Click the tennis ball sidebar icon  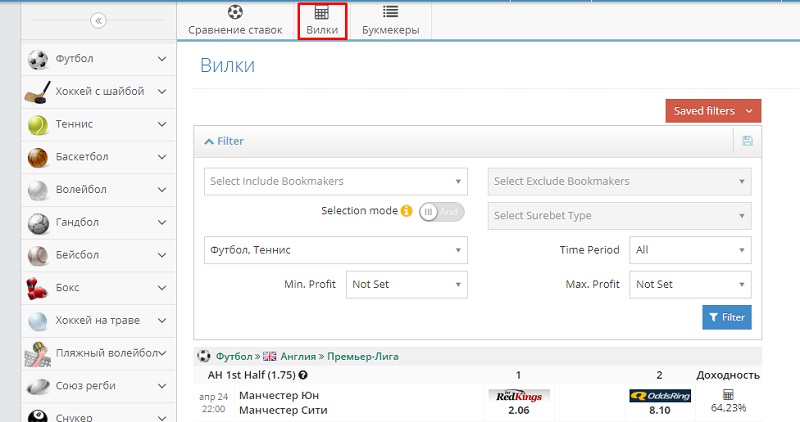point(38,124)
